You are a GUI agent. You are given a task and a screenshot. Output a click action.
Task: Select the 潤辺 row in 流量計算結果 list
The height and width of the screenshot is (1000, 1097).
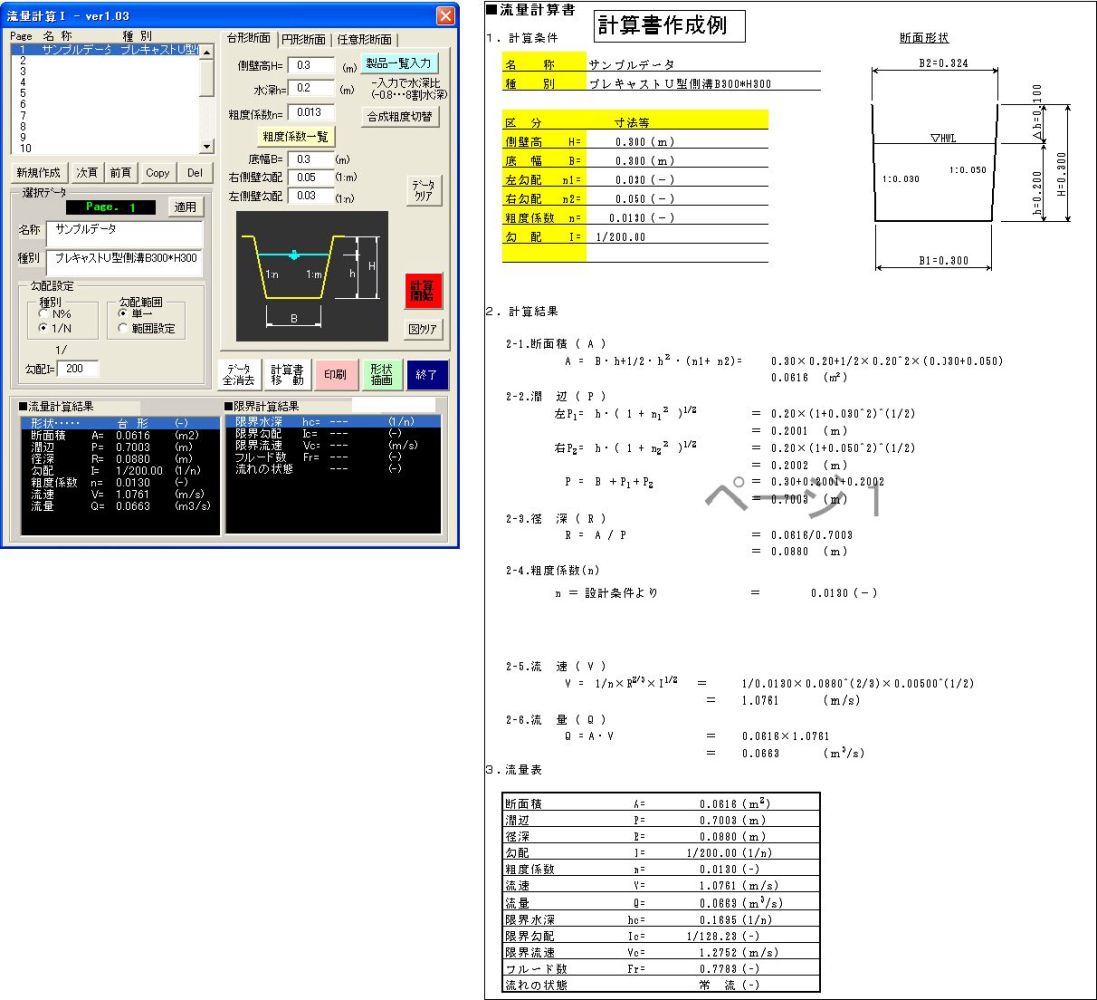(x=120, y=447)
